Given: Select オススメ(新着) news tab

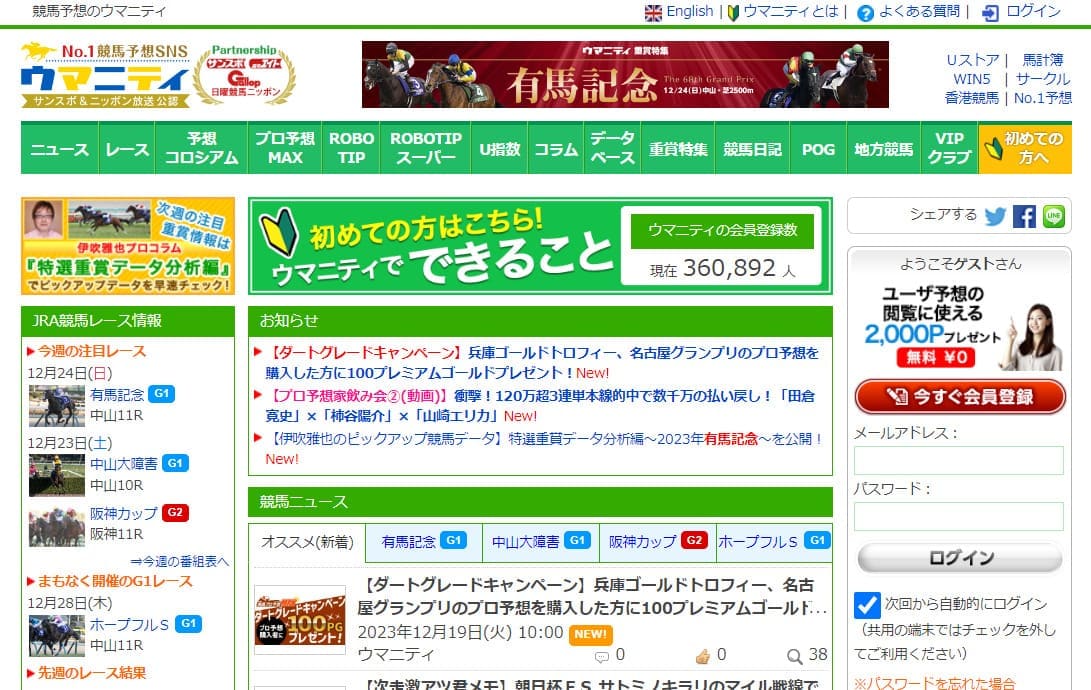Looking at the screenshot, I should (307, 543).
